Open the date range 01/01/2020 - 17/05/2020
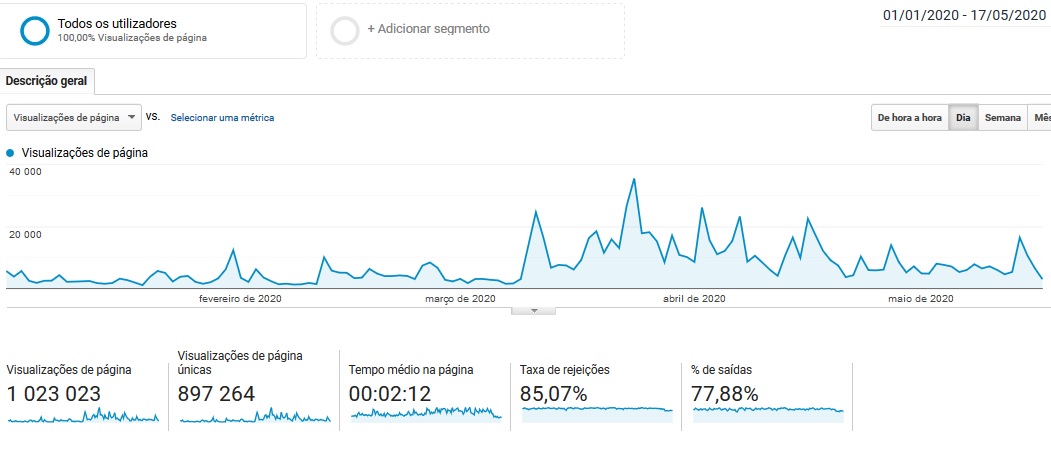The image size is (1051, 454). point(966,16)
